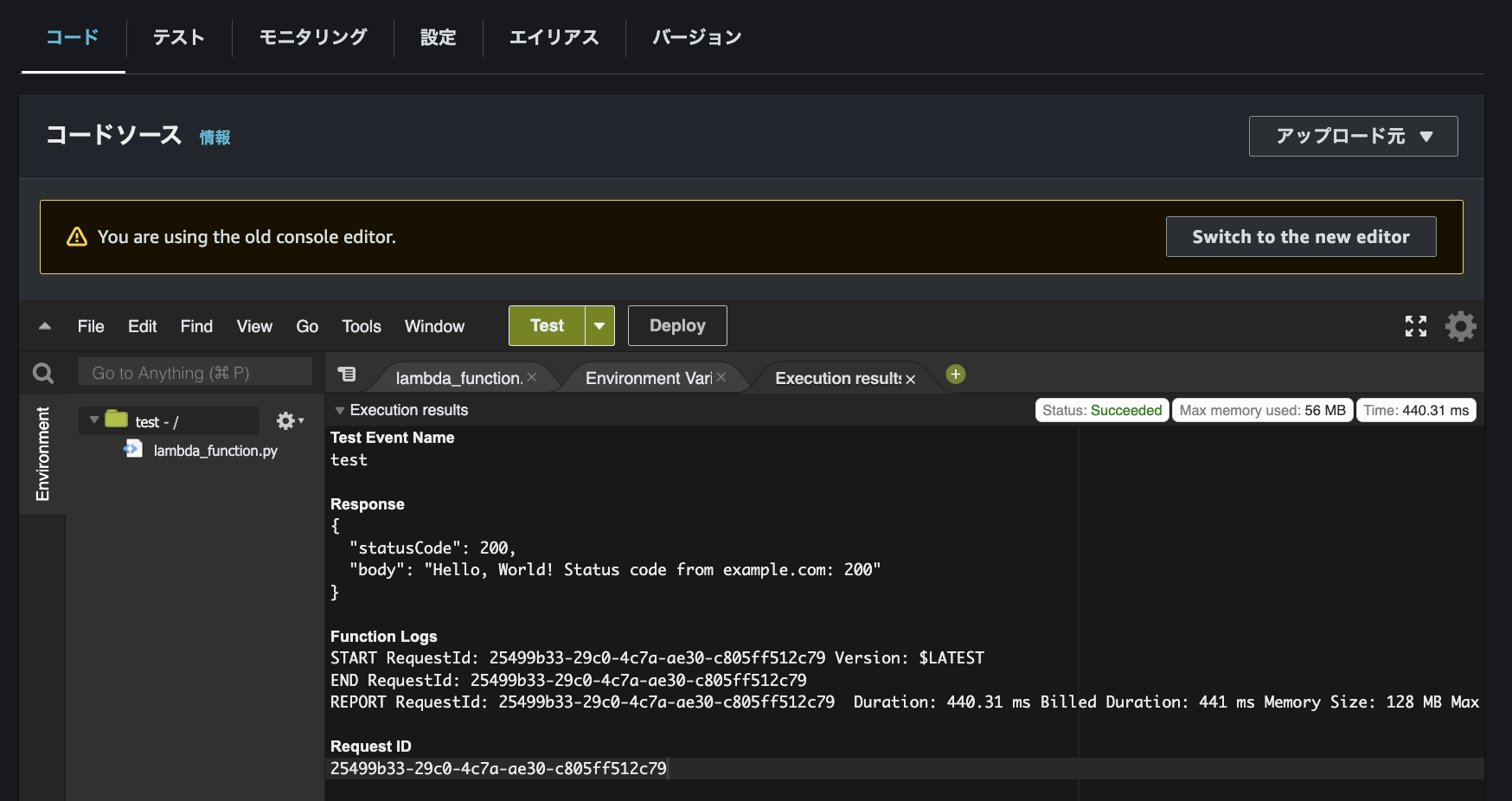This screenshot has width=1512, height=801.
Task: Switch to the モニタリング tab
Action: pos(311,37)
